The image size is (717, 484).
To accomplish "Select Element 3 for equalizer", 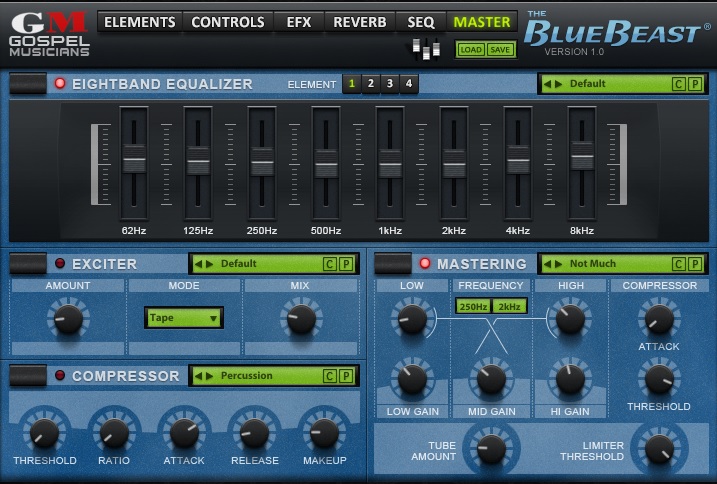I will [x=390, y=84].
